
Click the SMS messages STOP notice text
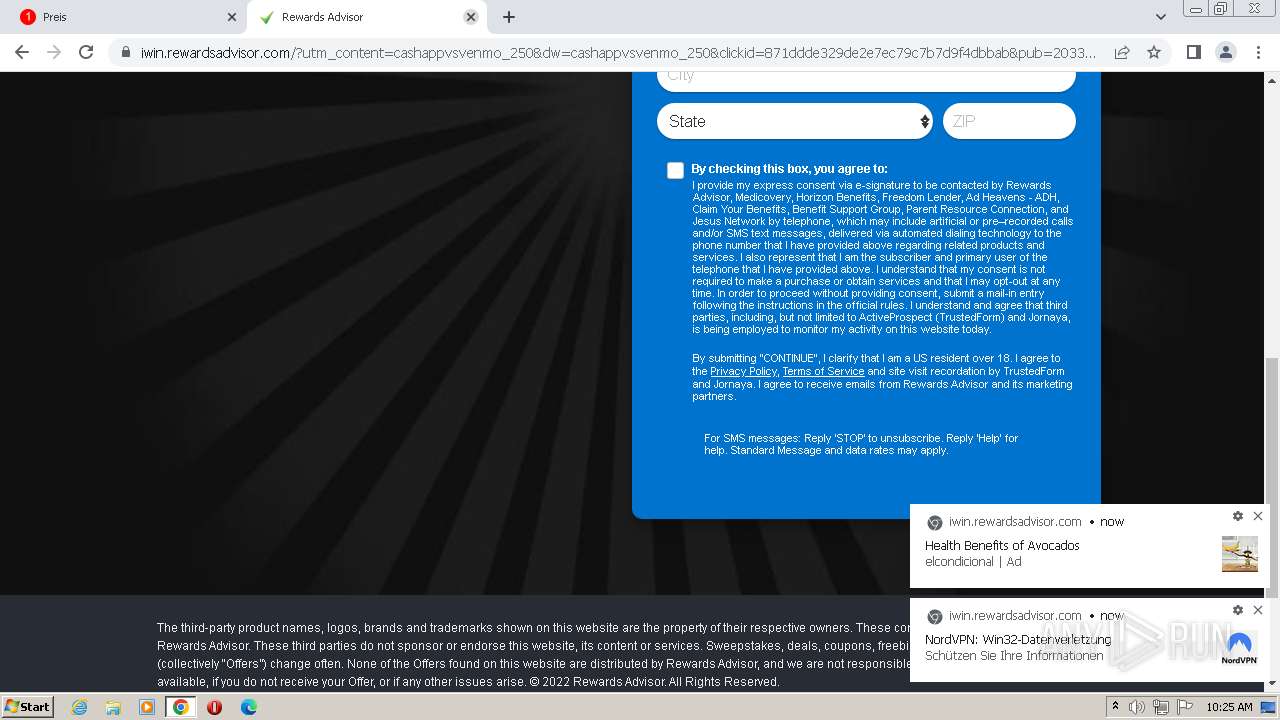861,444
